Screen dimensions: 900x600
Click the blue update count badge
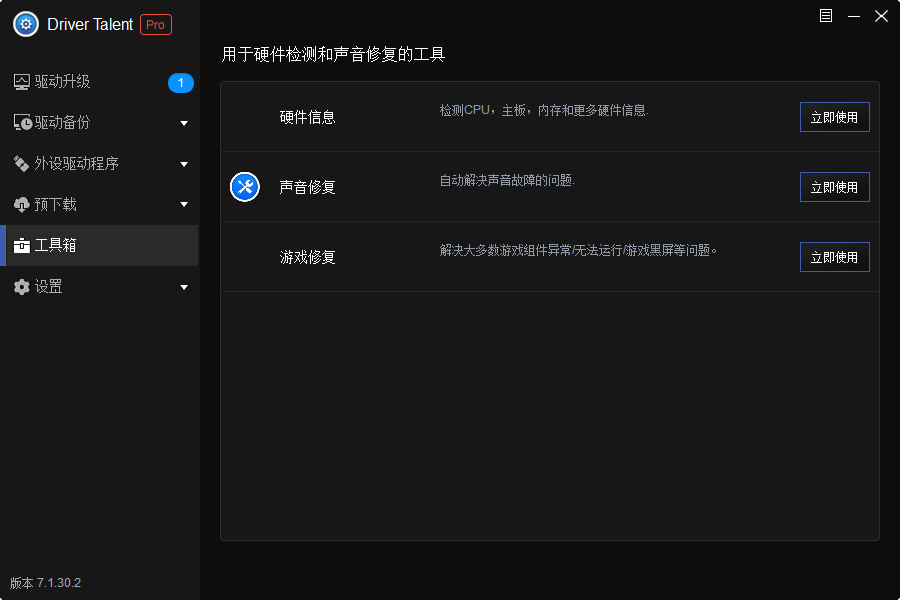pos(180,83)
